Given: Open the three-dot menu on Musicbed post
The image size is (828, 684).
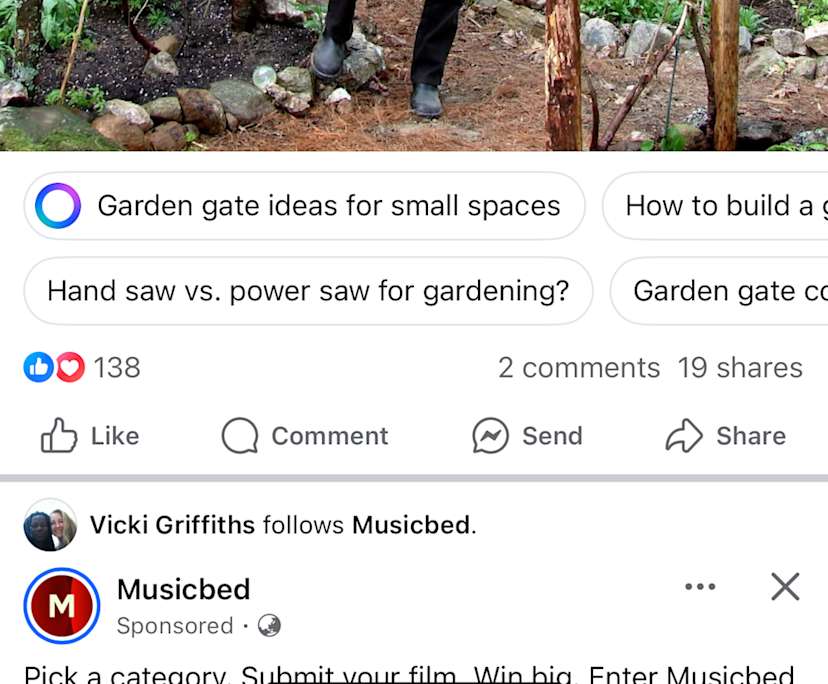Looking at the screenshot, I should pyautogui.click(x=700, y=587).
